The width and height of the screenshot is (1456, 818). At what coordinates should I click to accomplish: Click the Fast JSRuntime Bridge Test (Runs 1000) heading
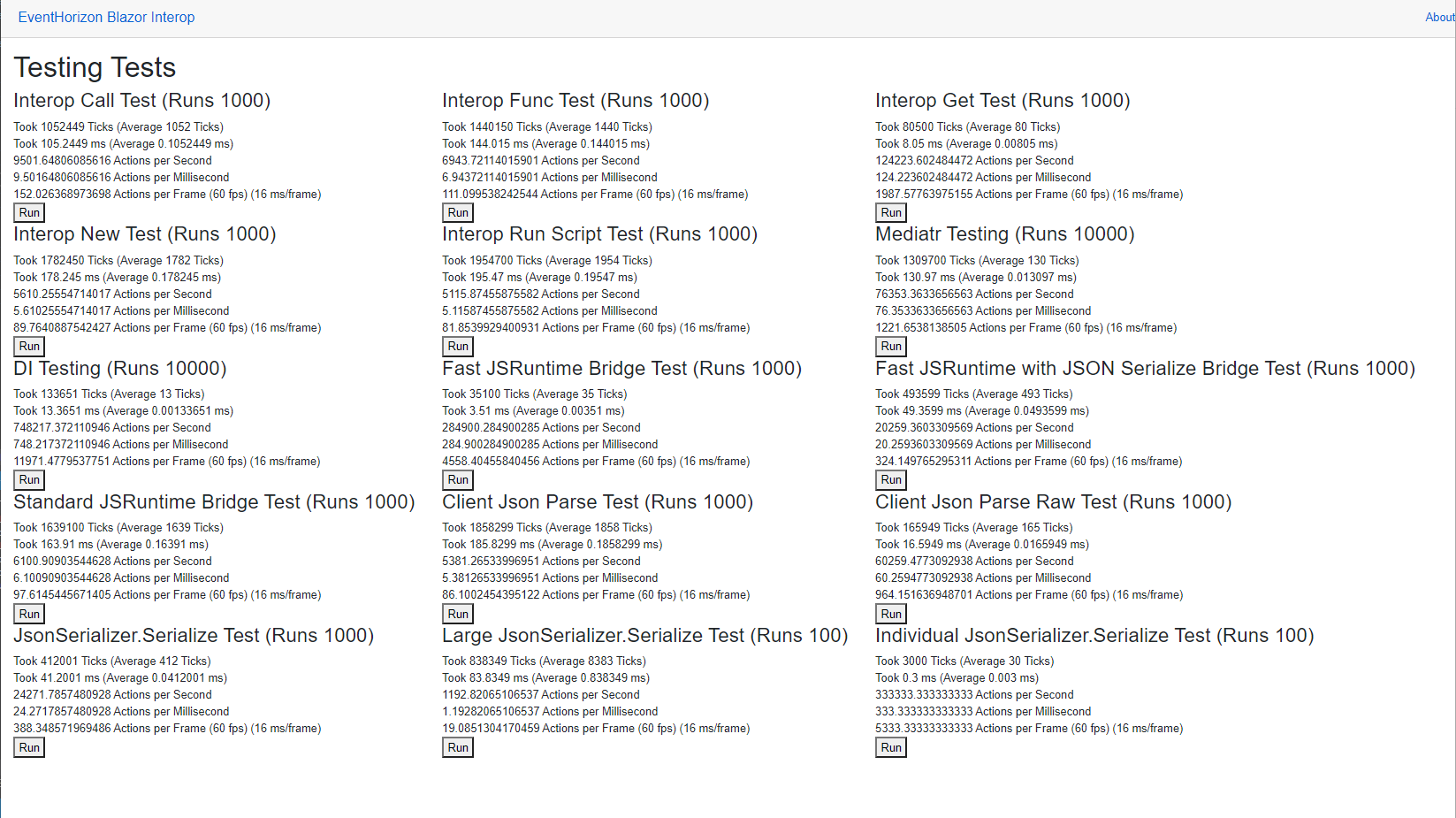pyautogui.click(x=622, y=369)
